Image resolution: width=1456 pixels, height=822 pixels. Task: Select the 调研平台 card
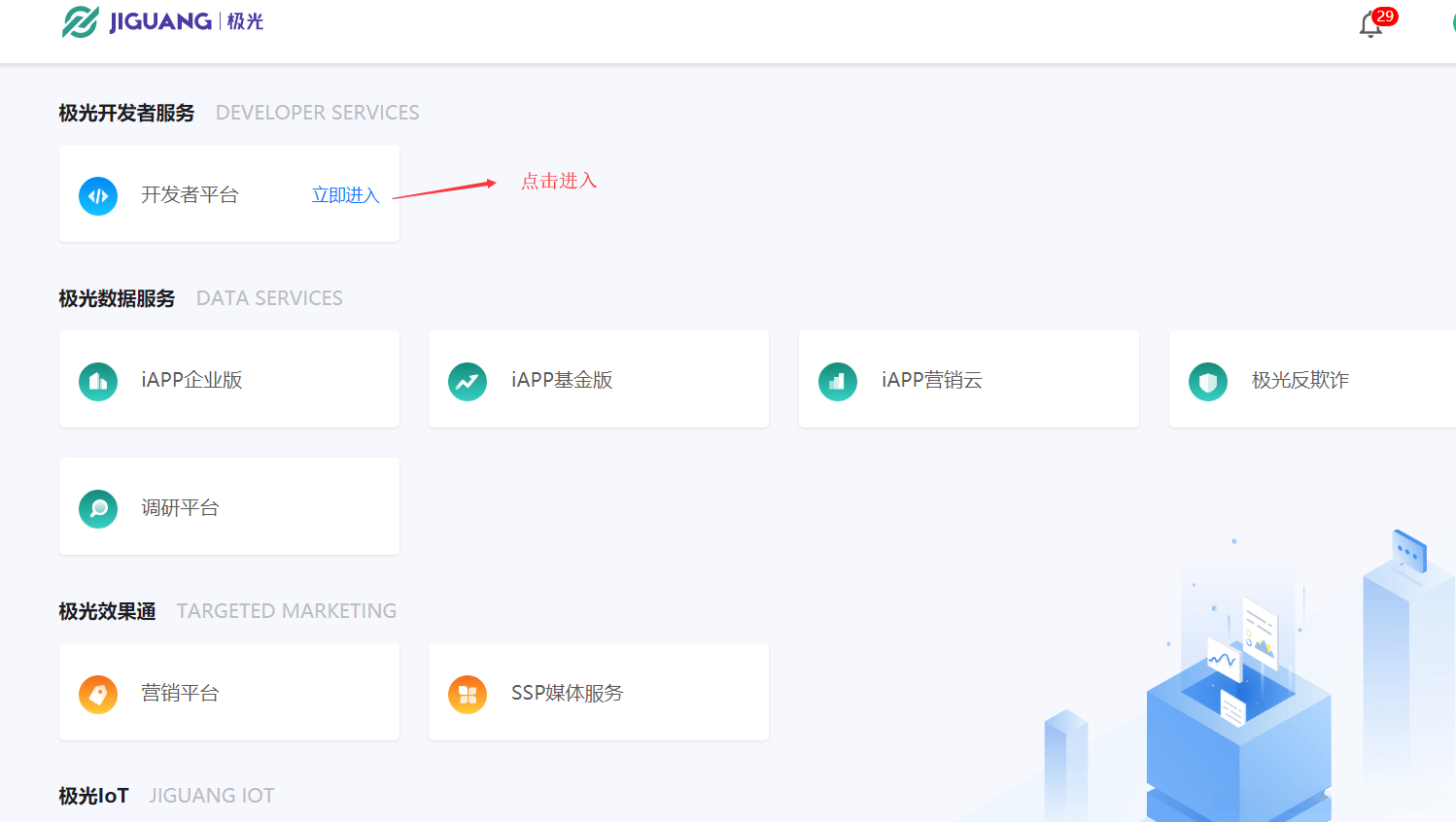228,505
